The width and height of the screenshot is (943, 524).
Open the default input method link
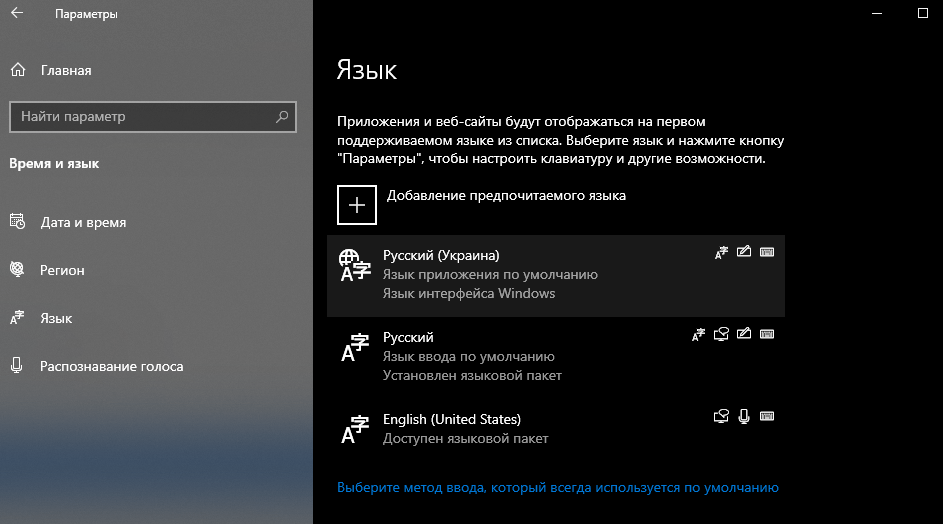[x=557, y=488]
